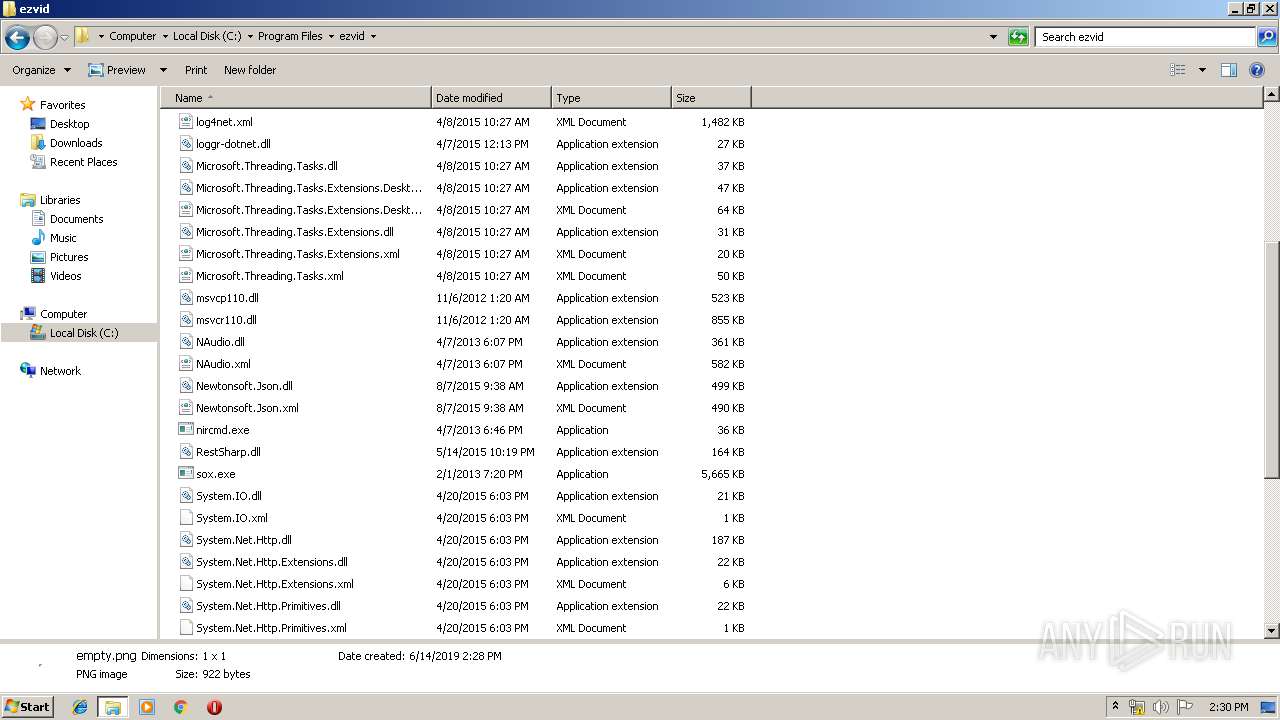Click the scrollbar up arrow

(x=1271, y=94)
